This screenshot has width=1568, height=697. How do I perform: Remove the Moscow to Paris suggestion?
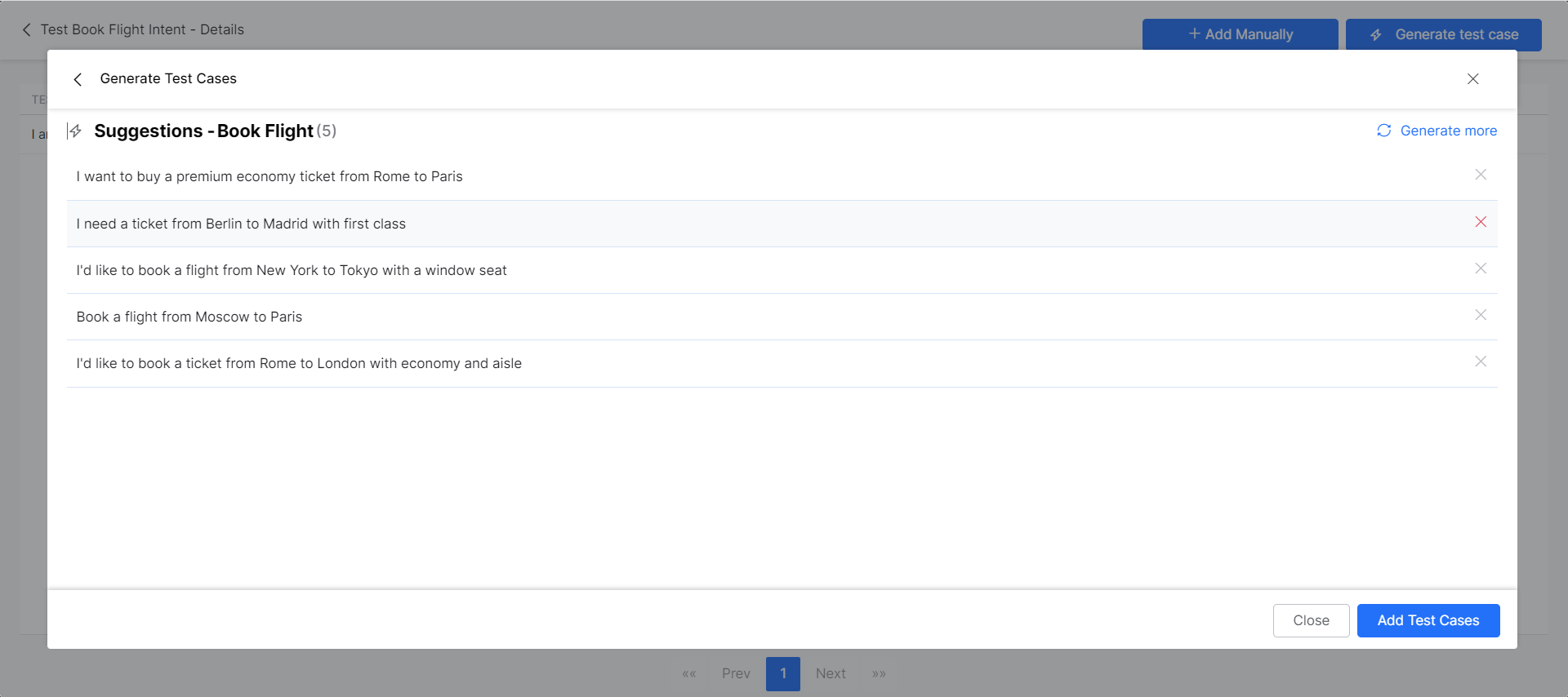[x=1480, y=315]
